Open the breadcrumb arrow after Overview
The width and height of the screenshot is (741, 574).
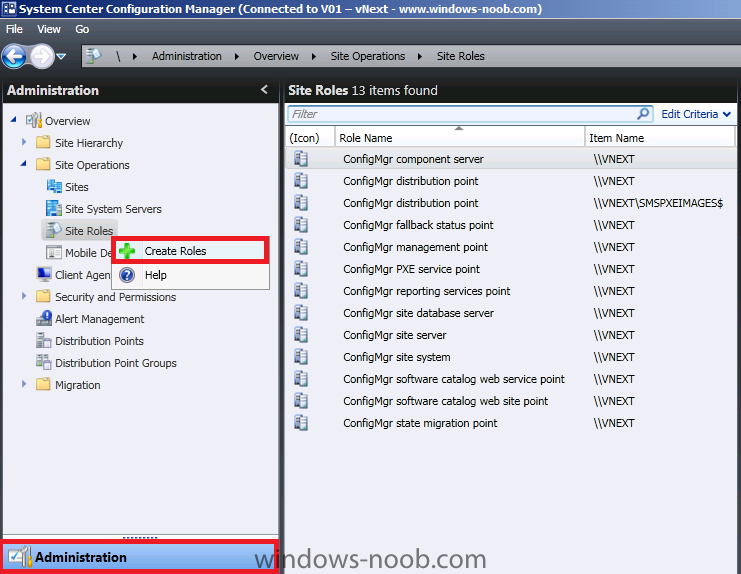pyautogui.click(x=313, y=57)
